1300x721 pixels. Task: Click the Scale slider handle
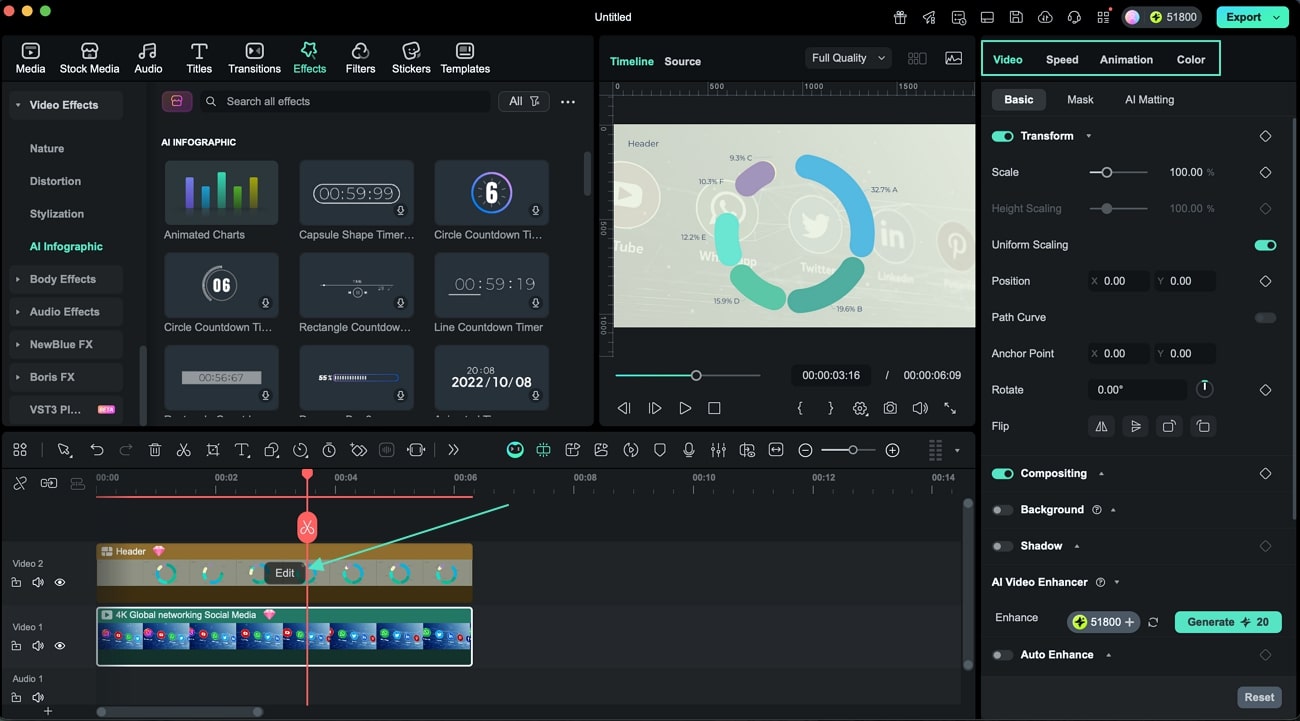tap(1106, 172)
